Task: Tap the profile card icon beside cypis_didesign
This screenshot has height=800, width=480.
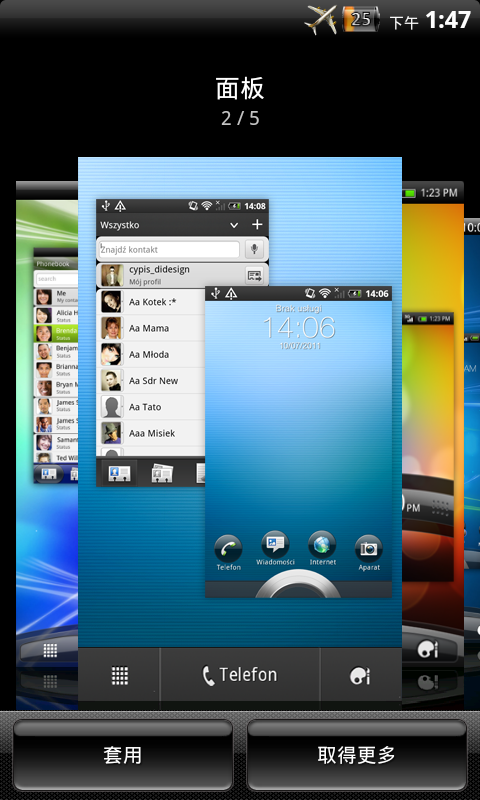Action: (254, 276)
